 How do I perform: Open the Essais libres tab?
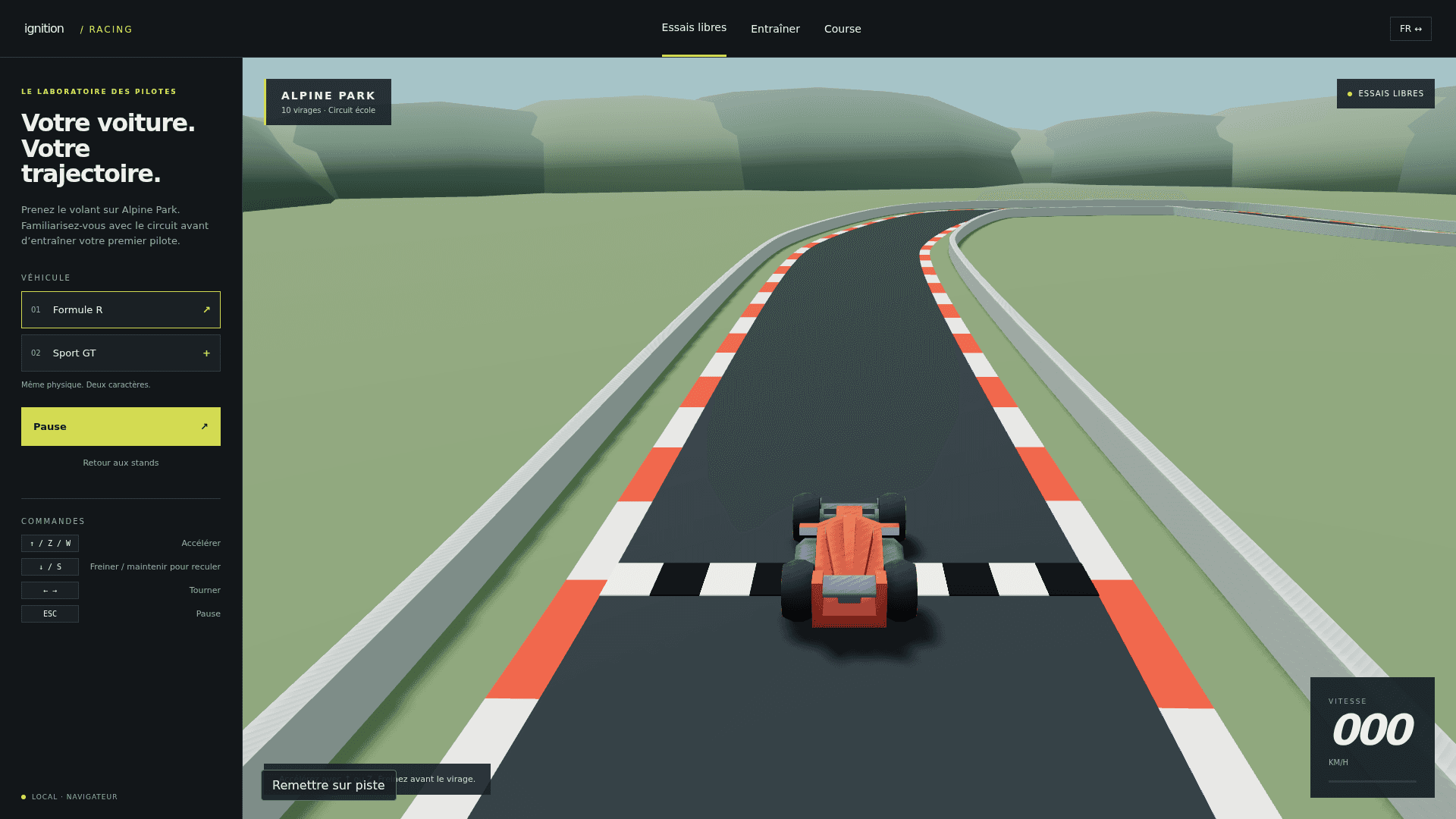pos(694,28)
